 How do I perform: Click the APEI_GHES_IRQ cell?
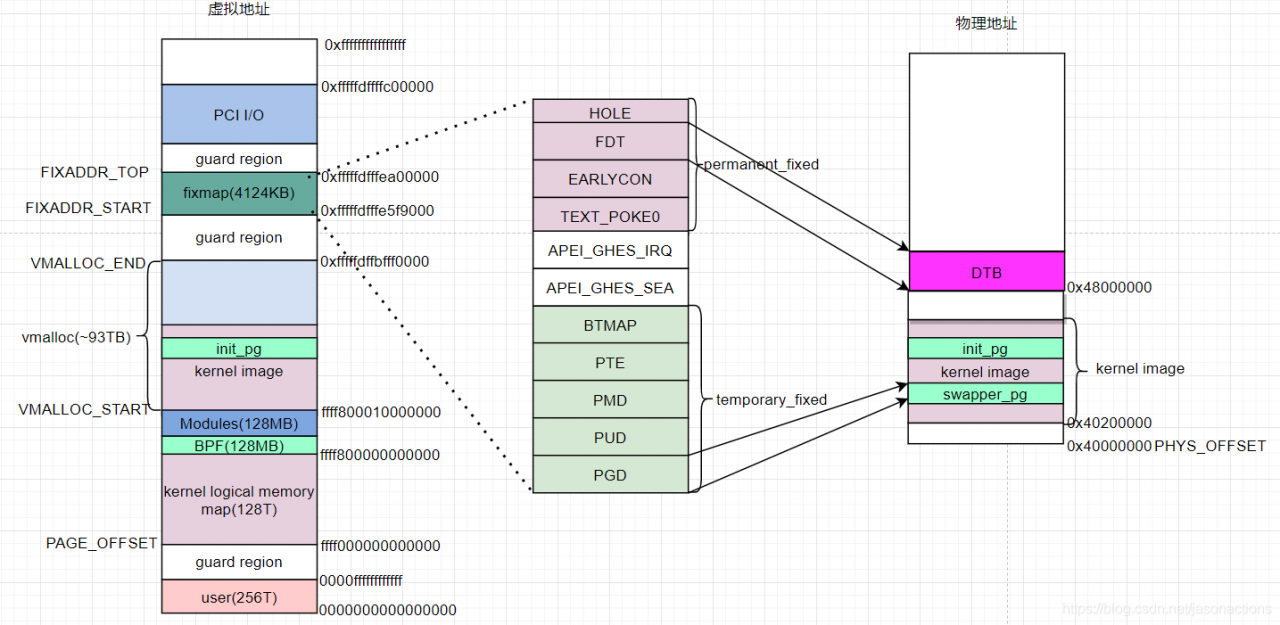tap(610, 250)
